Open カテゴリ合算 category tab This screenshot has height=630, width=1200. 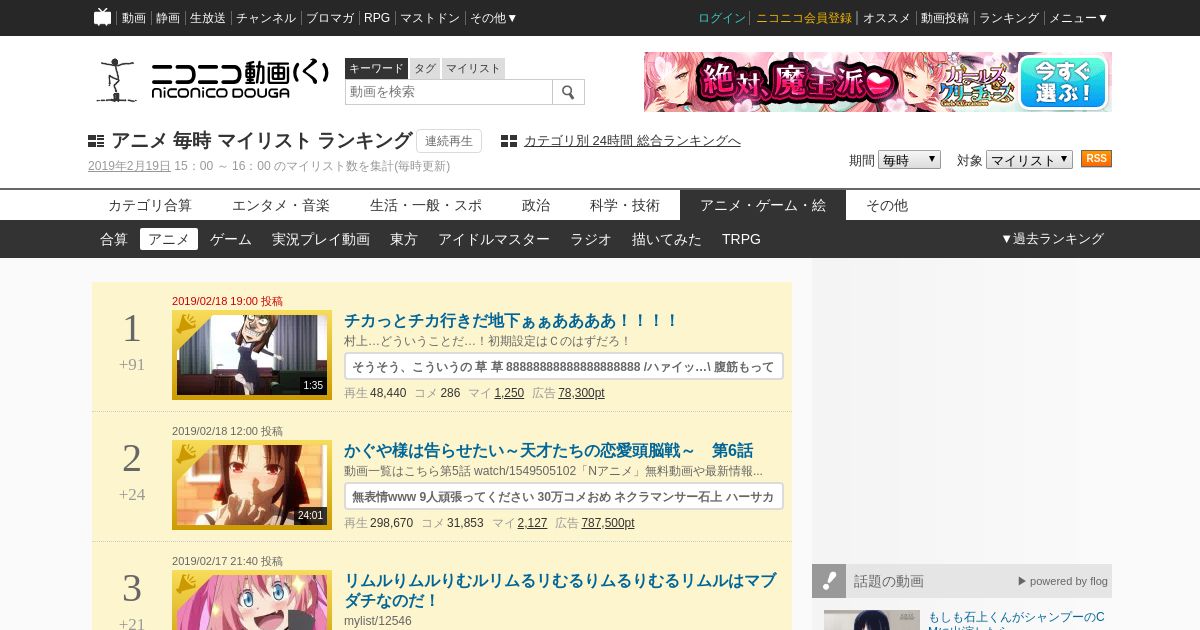150,205
